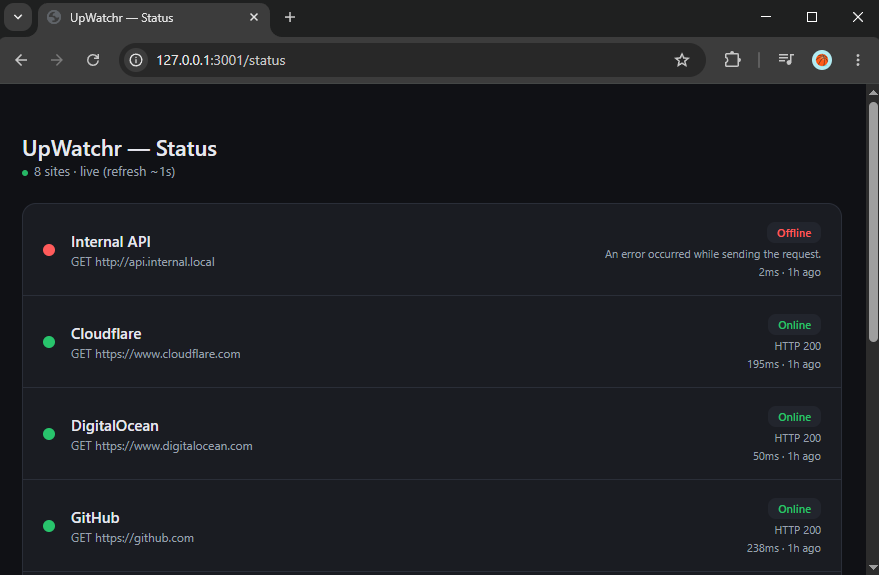The image size is (879, 575).
Task: Open the Extensions puzzle icon
Action: click(x=732, y=60)
